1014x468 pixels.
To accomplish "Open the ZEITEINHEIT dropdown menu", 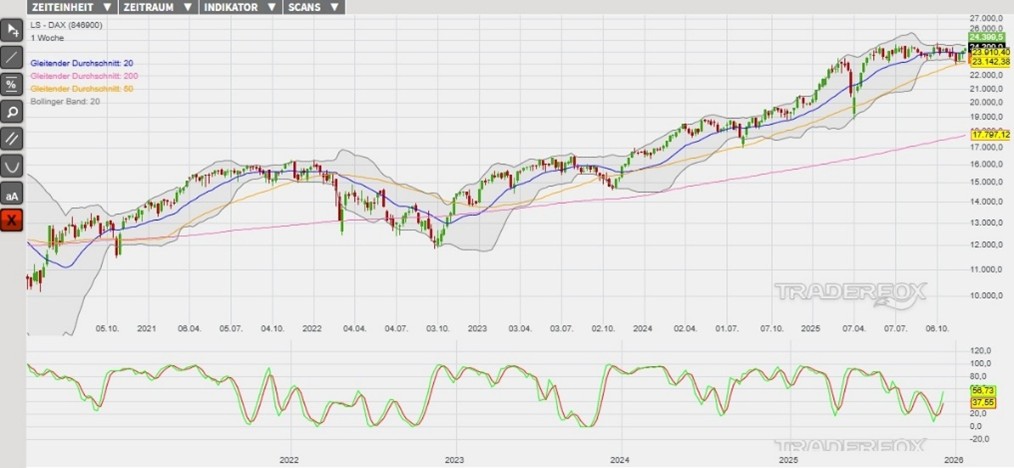I will coord(71,7).
